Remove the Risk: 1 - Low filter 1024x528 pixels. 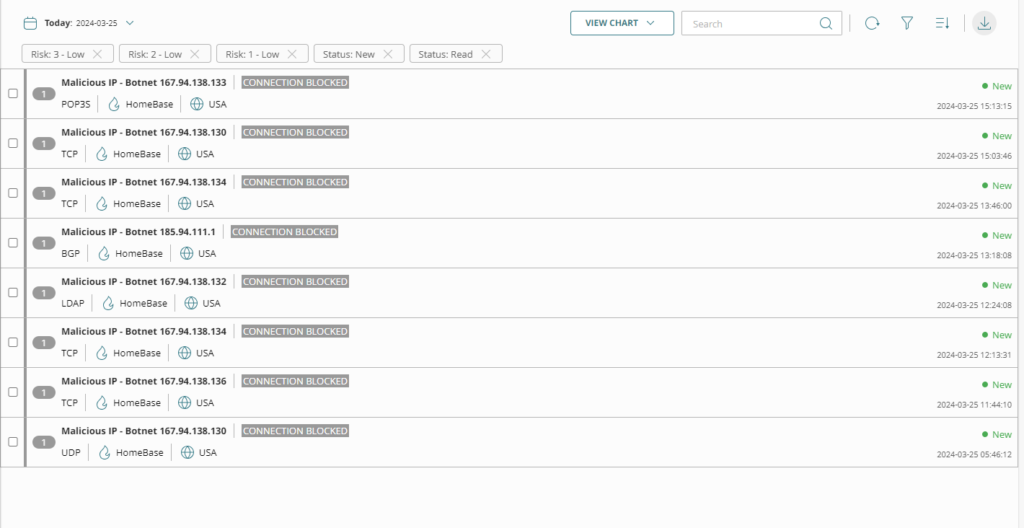[x=292, y=54]
